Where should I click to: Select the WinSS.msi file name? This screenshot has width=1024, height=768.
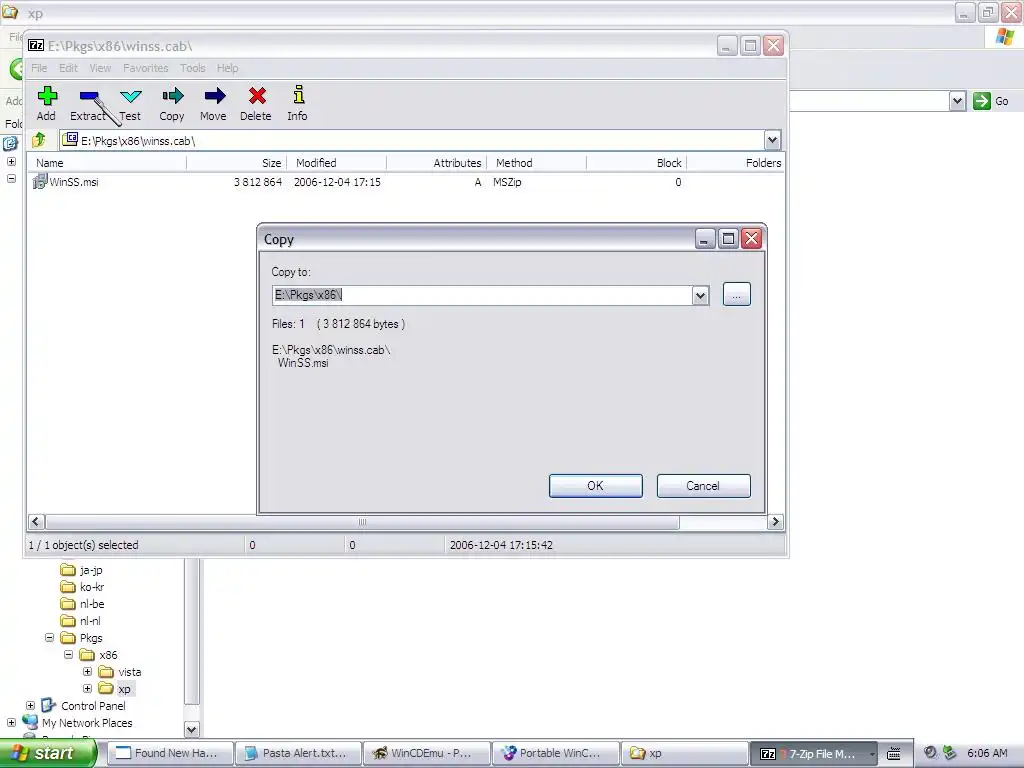[74, 182]
